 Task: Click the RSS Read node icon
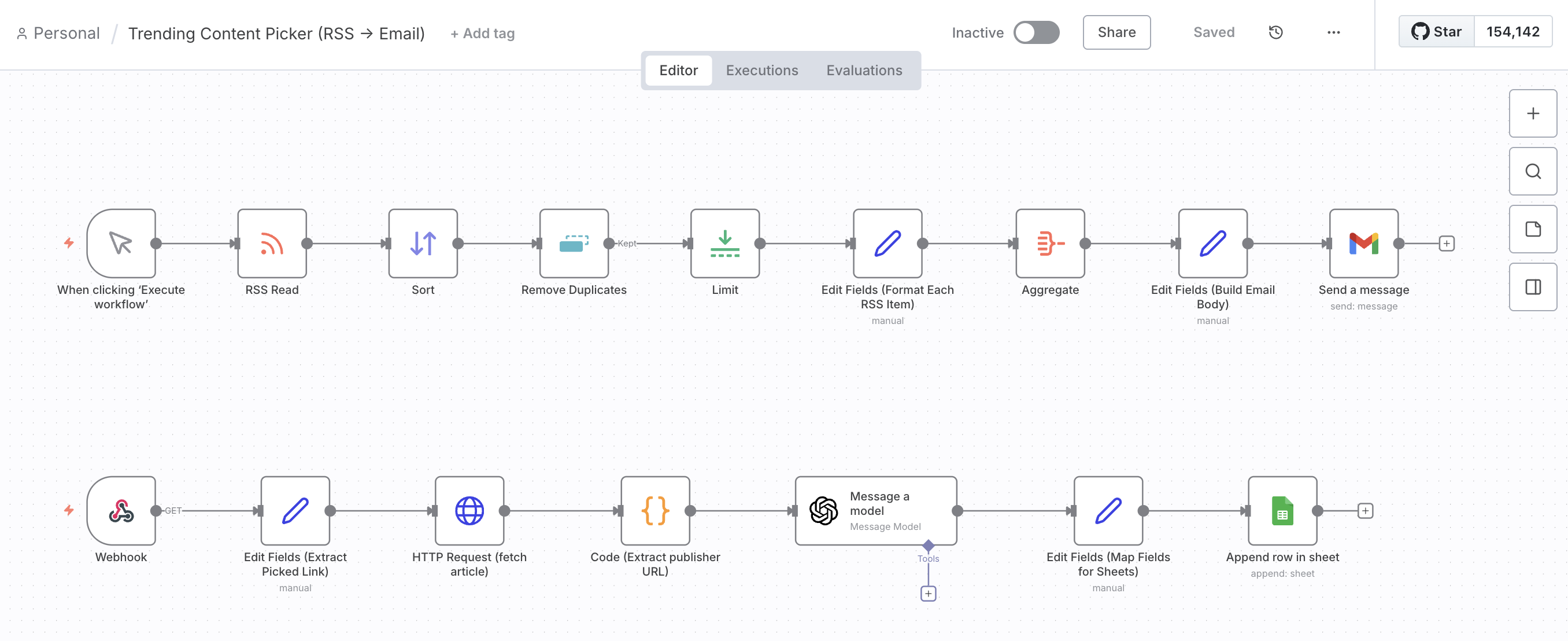(272, 243)
